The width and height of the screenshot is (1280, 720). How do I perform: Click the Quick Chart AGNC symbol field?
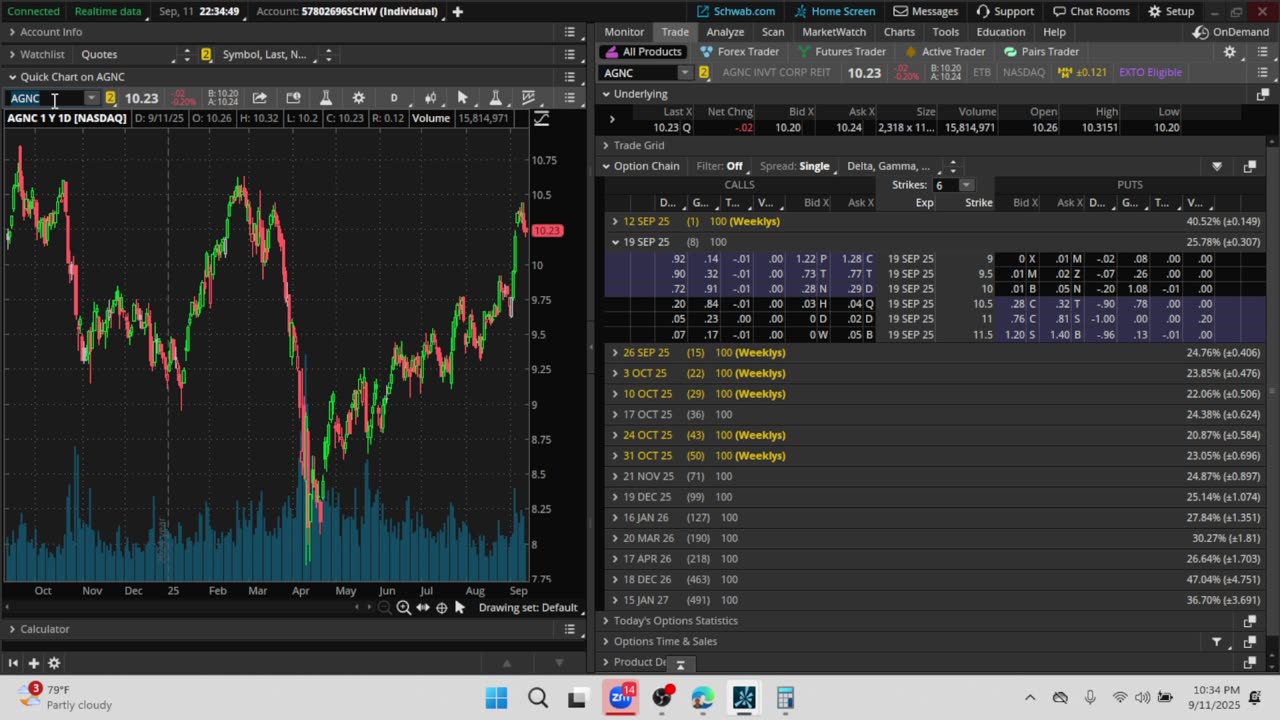pyautogui.click(x=44, y=98)
